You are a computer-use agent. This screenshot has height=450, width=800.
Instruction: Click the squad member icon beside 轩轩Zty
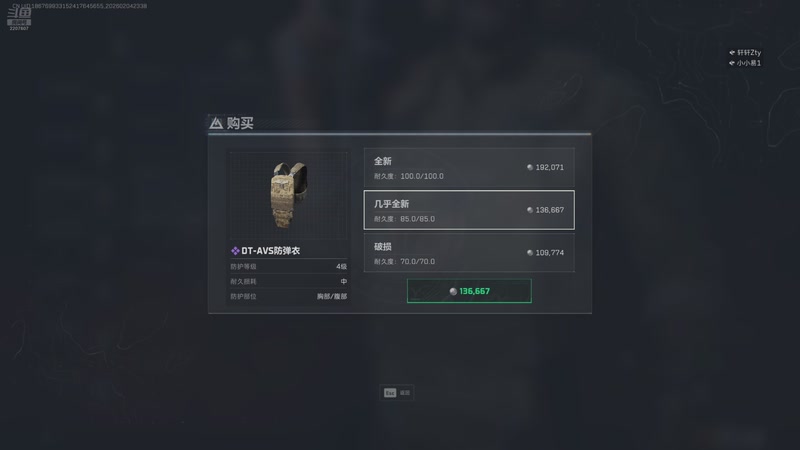732,53
